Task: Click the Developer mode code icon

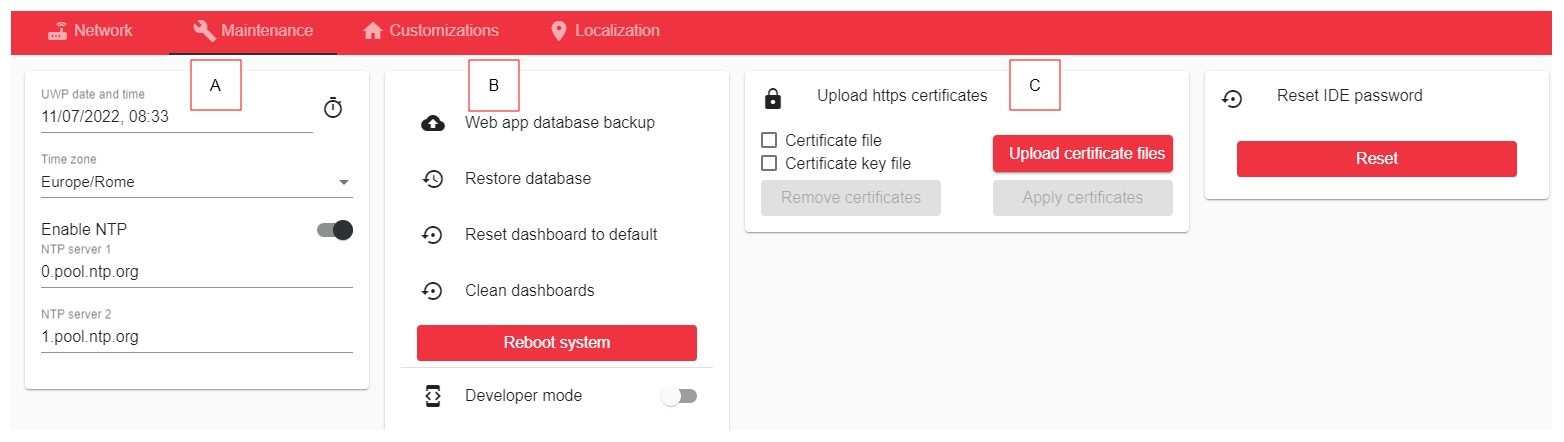Action: tap(432, 396)
